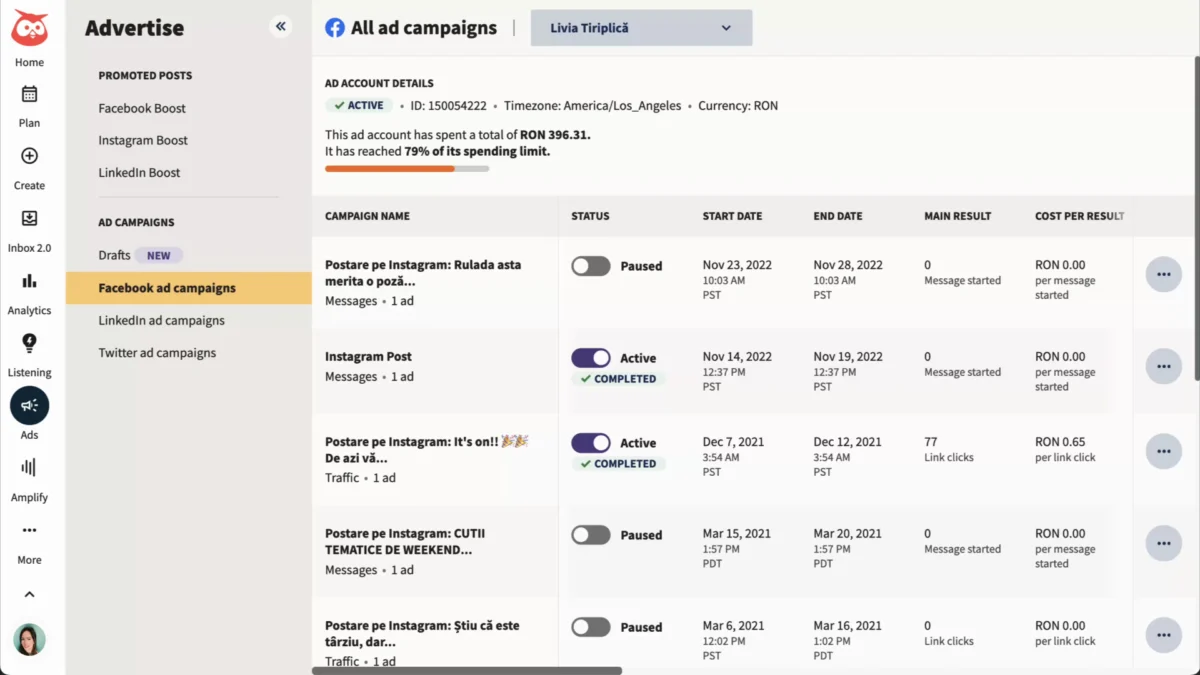This screenshot has width=1200, height=675.
Task: Open options menu for CUTII TEMATICE campaign
Action: click(1164, 543)
